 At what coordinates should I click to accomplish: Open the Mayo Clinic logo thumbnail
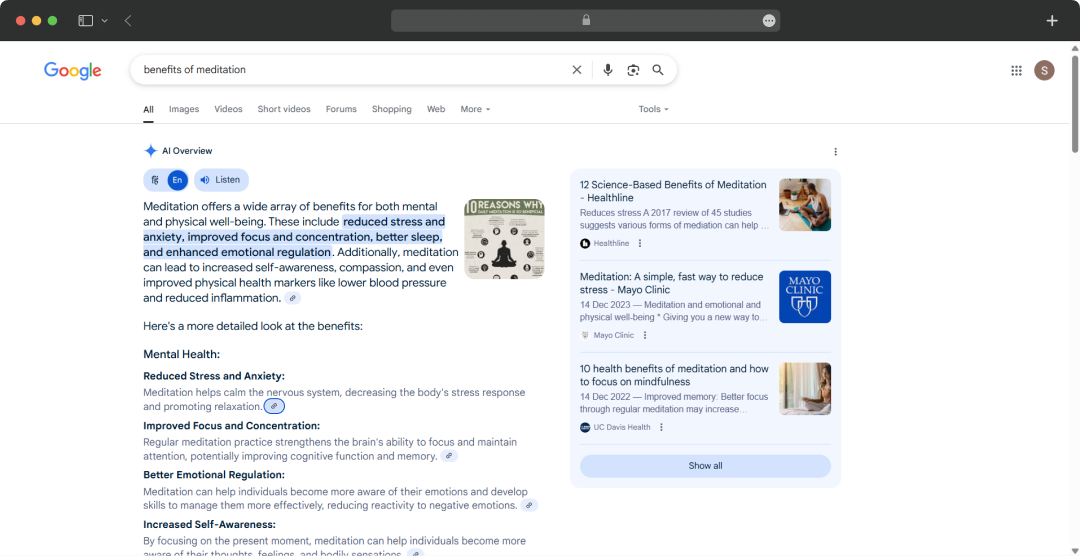click(804, 297)
